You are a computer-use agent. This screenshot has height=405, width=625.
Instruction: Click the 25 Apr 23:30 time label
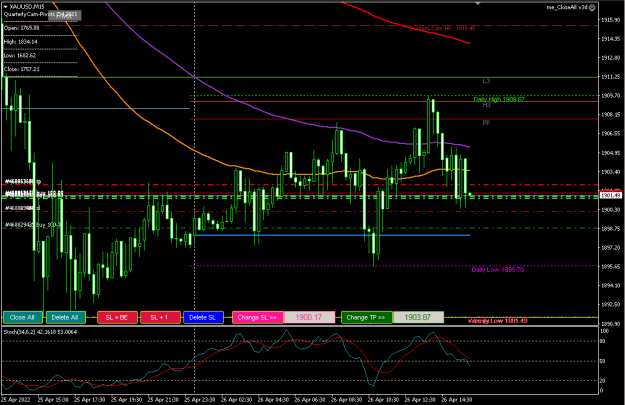[200, 399]
